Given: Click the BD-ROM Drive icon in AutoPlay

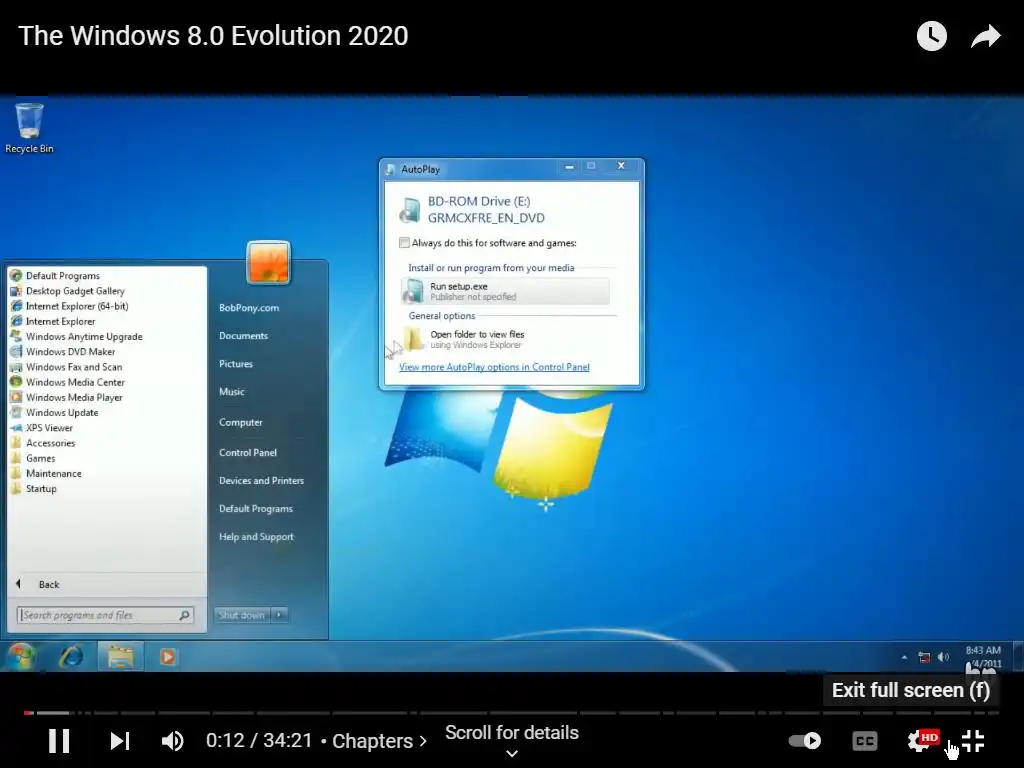Looking at the screenshot, I should [410, 210].
